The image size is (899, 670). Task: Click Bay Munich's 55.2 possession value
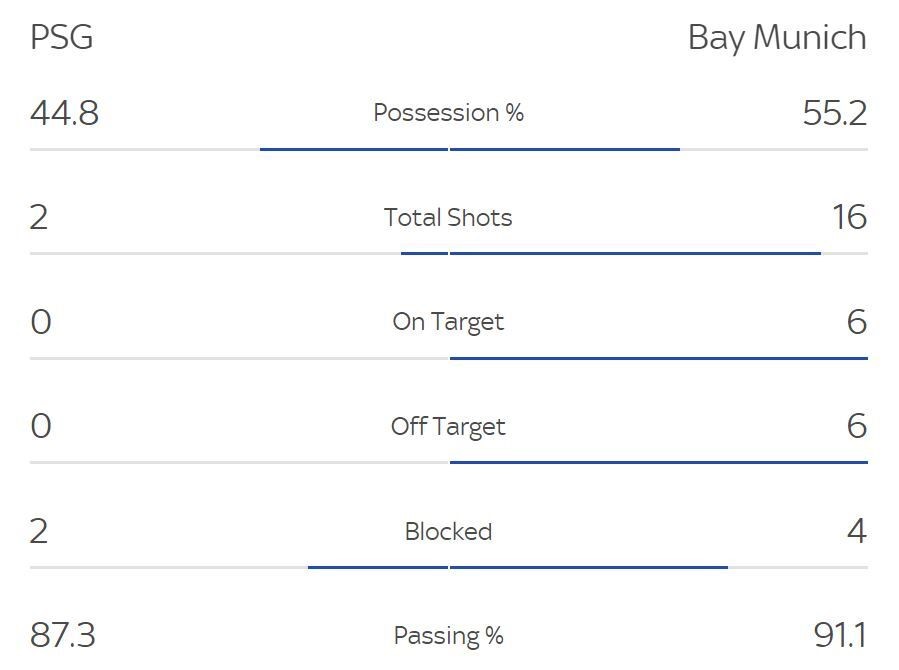tap(834, 113)
